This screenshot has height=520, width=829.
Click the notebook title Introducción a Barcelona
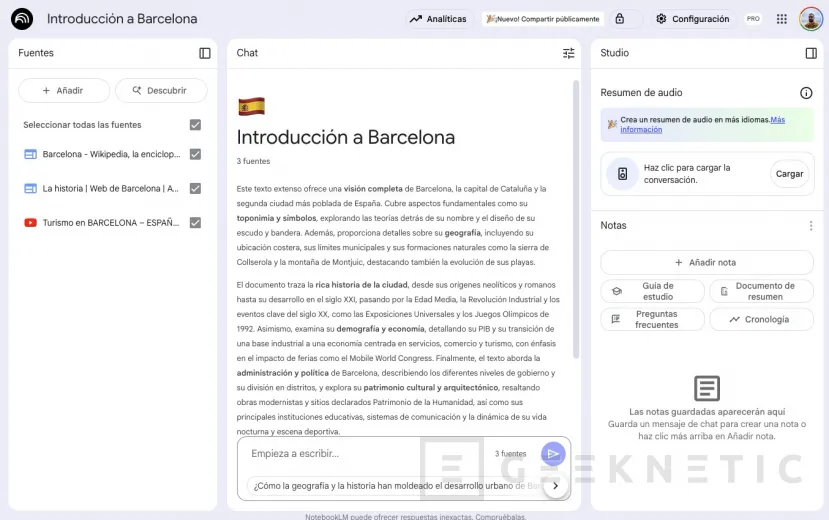click(122, 19)
